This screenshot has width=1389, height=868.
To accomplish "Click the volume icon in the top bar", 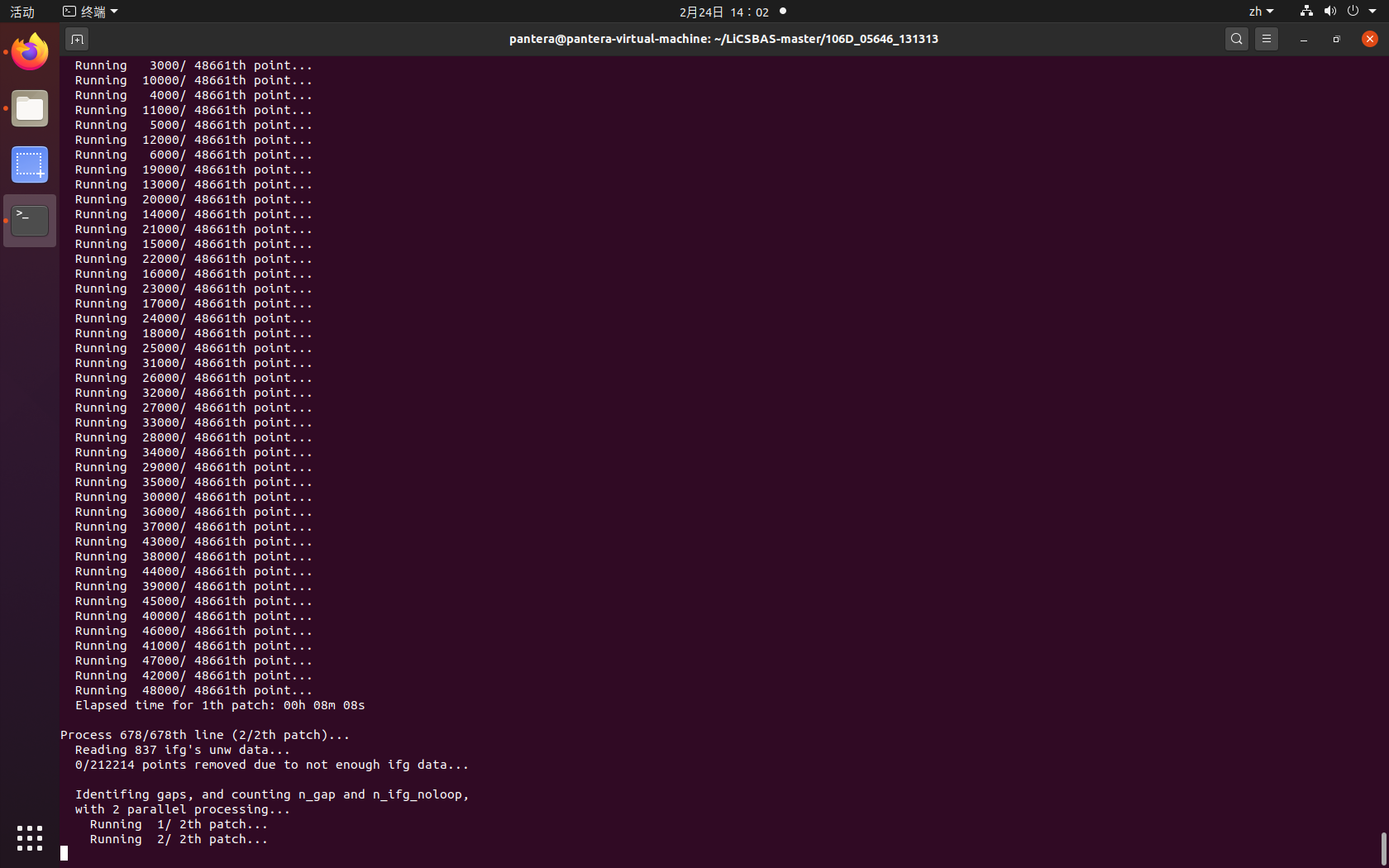I will click(1329, 12).
